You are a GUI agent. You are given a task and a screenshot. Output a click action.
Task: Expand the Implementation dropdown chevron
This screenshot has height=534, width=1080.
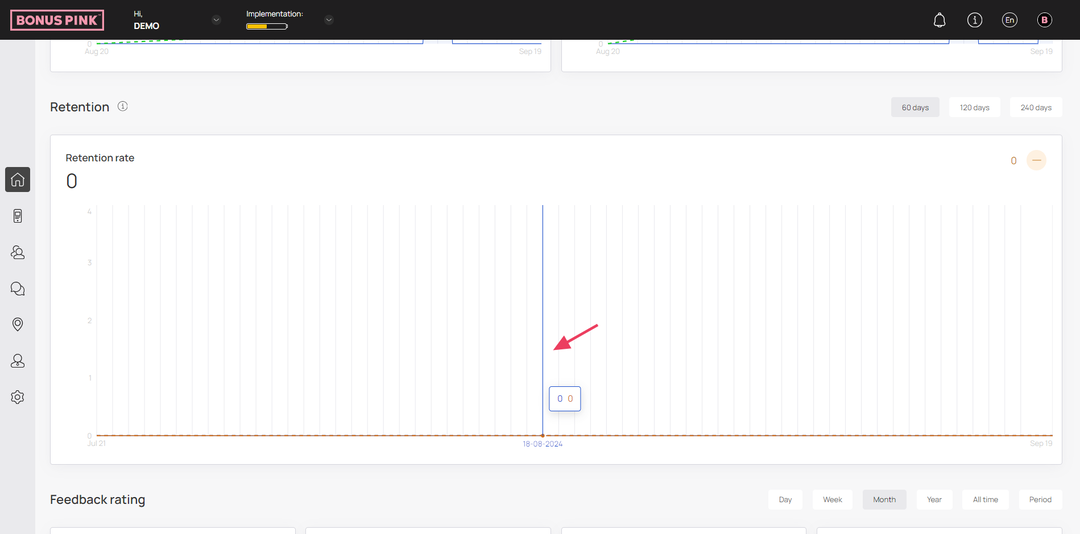tap(329, 20)
